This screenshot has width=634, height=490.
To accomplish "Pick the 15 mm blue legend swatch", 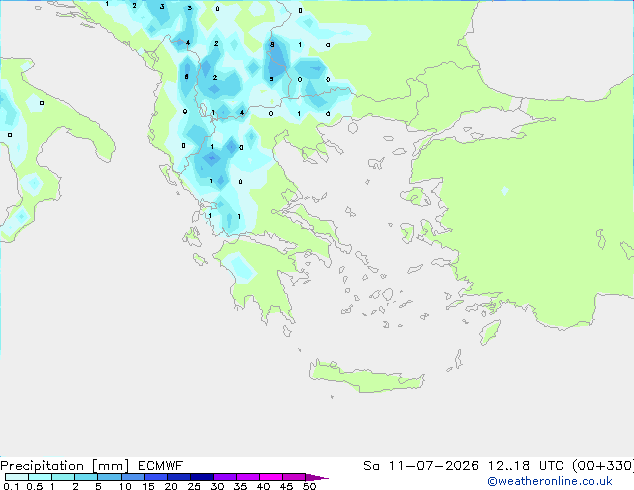I will point(156,477).
